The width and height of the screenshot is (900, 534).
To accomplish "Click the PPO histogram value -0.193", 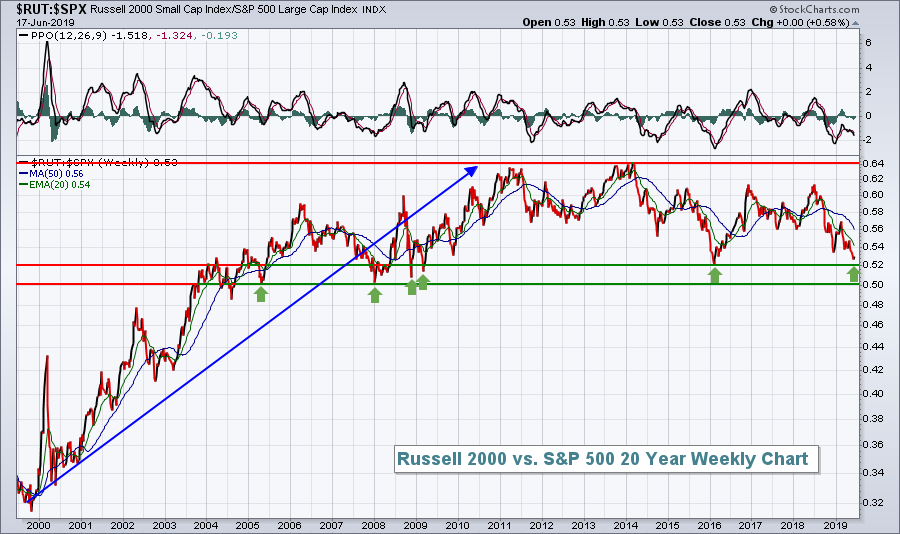I will coord(219,36).
